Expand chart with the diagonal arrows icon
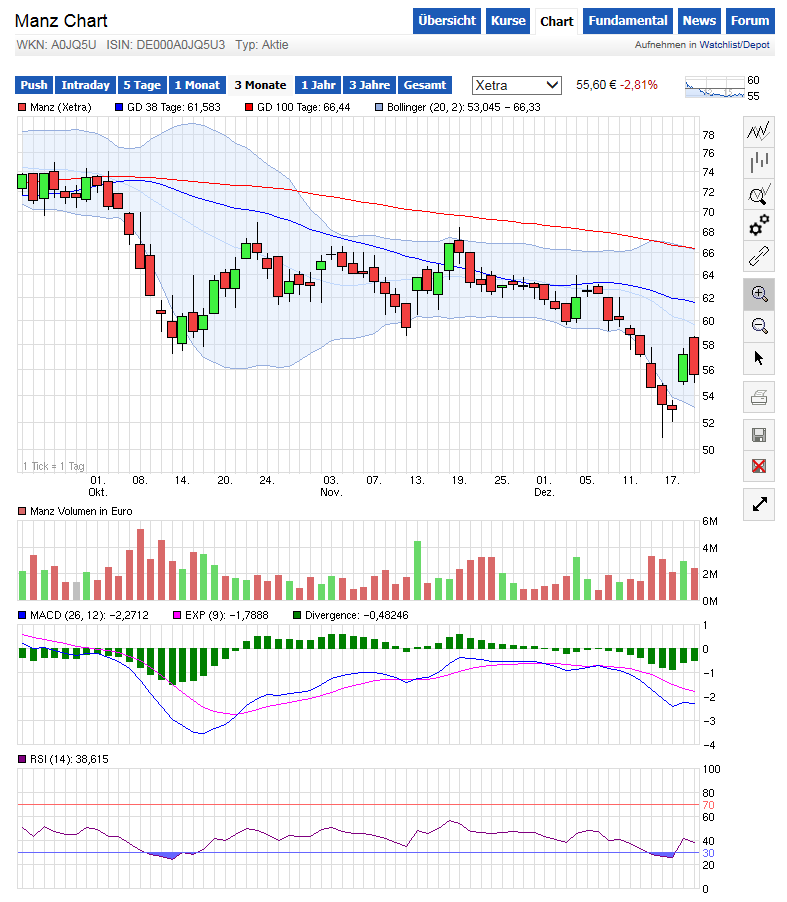787x902 pixels. pyautogui.click(x=759, y=504)
